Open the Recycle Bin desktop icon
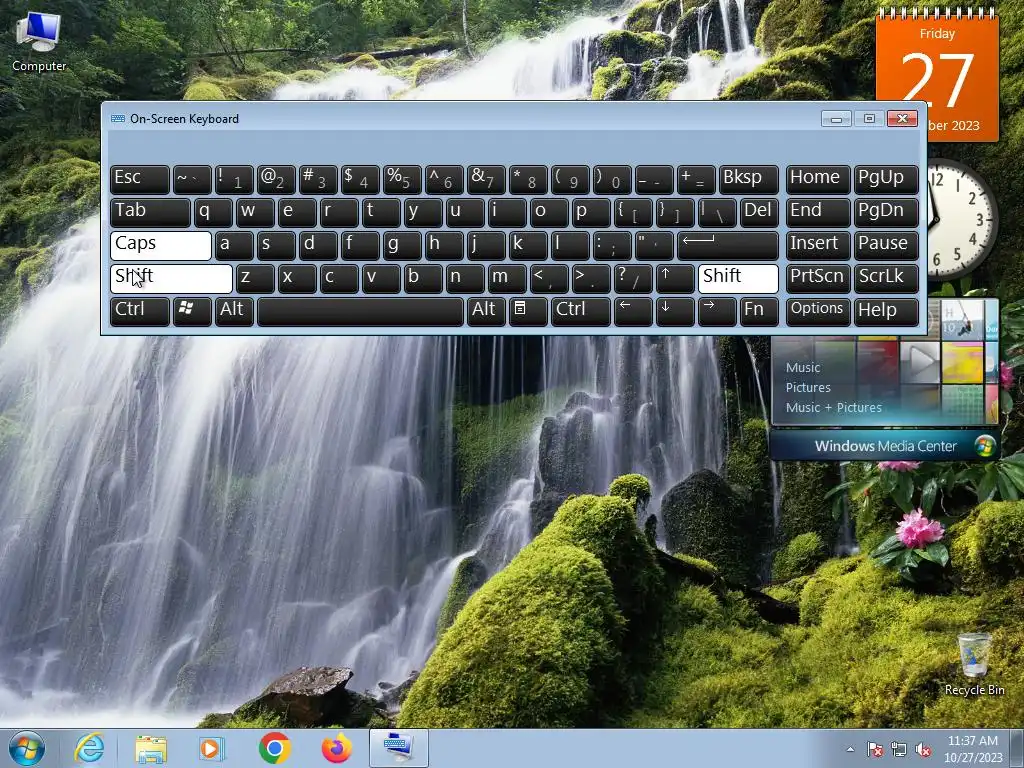 point(974,664)
